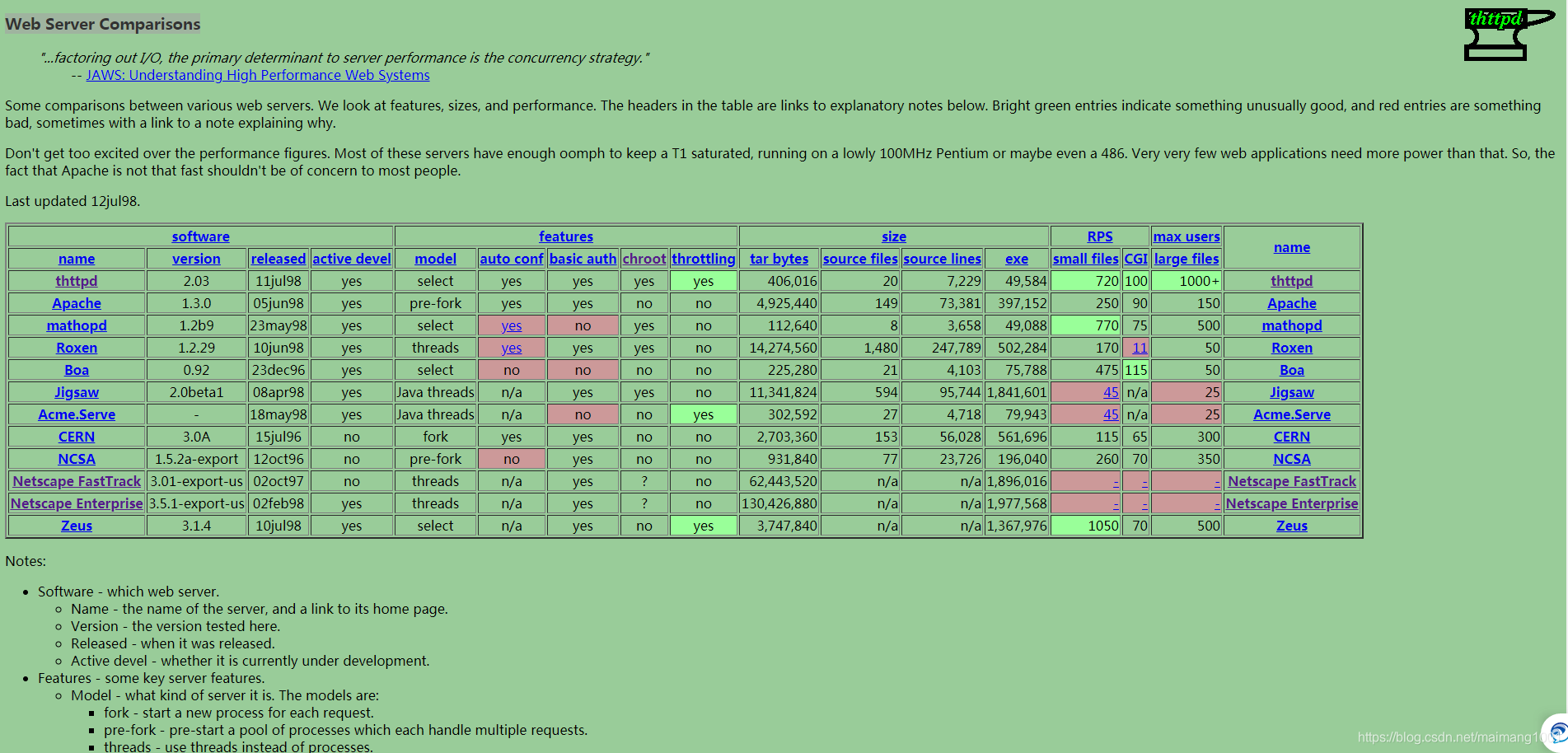Click the basic auth column header link

tap(583, 259)
